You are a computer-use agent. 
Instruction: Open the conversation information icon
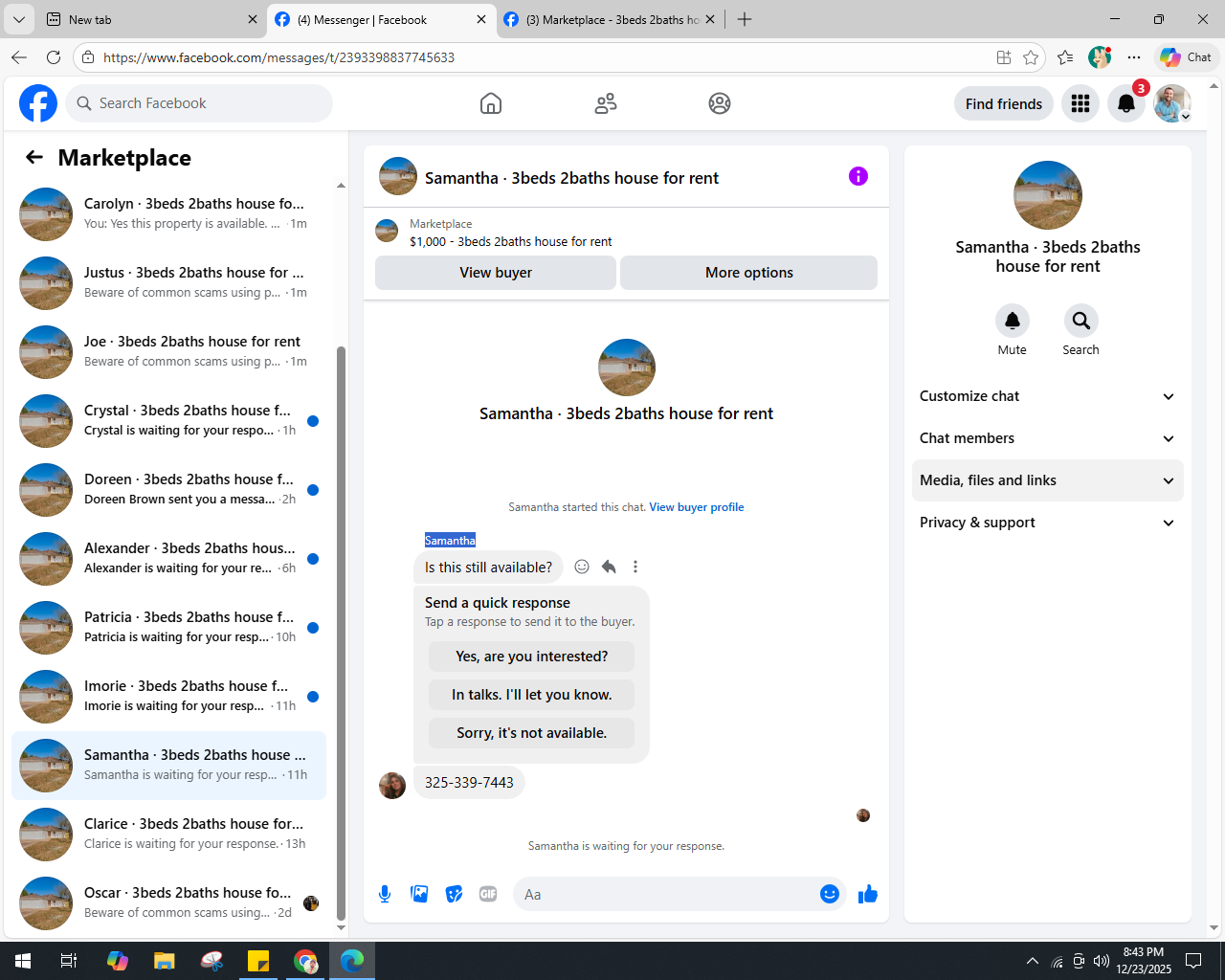pos(858,176)
